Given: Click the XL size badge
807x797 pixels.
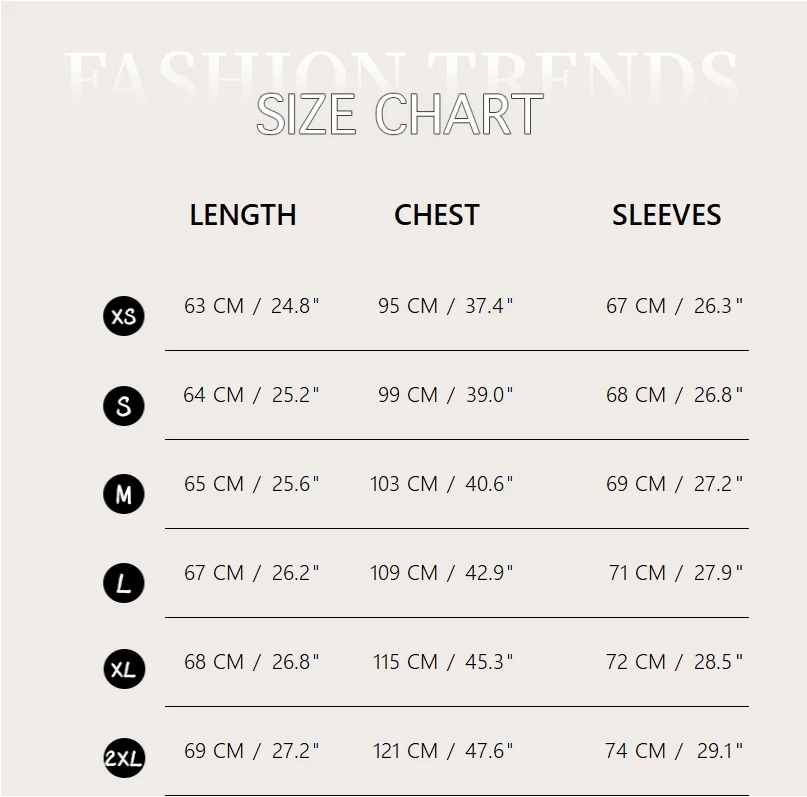Looking at the screenshot, I should (124, 669).
